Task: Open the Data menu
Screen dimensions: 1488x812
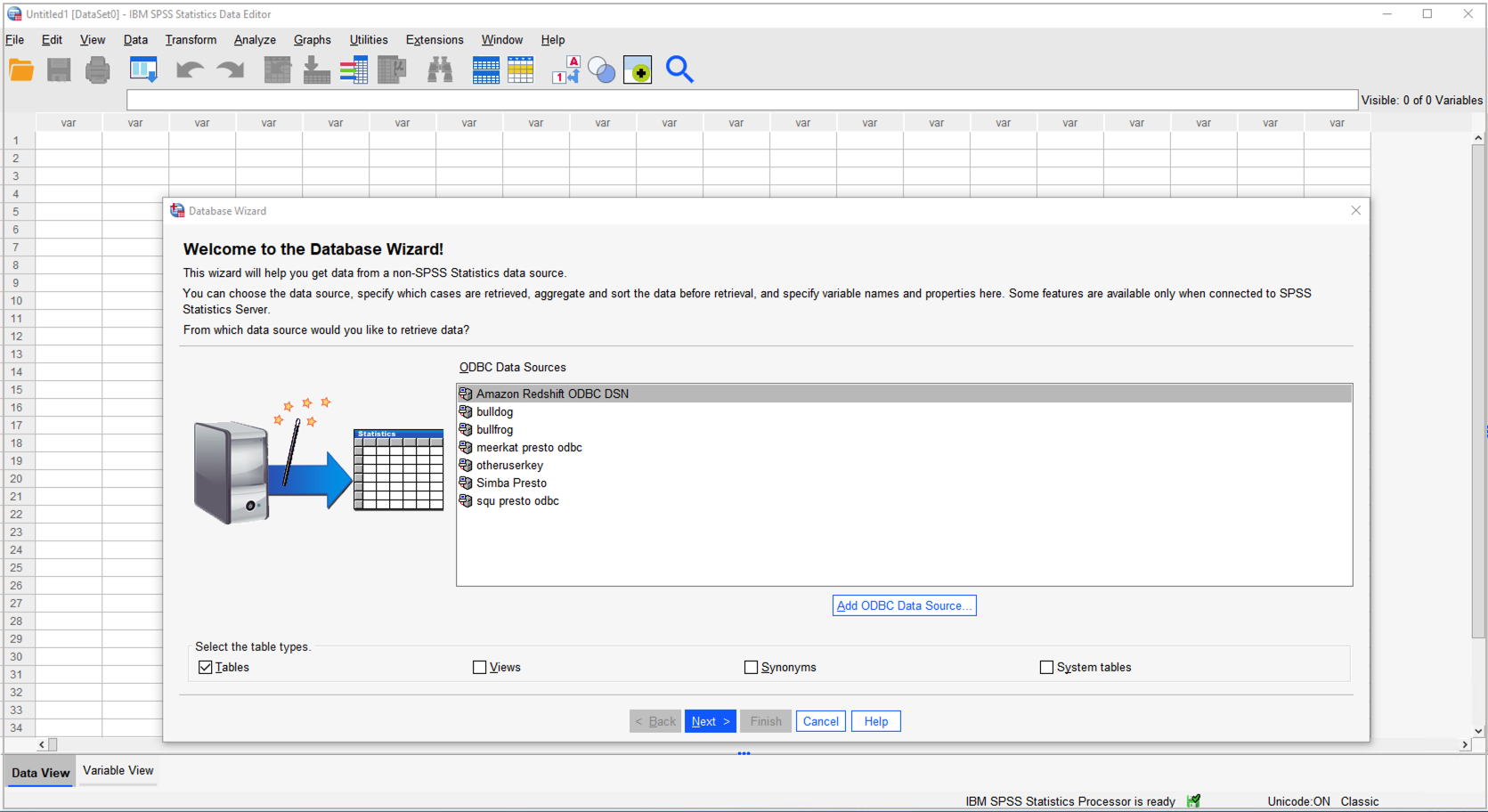Action: pyautogui.click(x=135, y=40)
